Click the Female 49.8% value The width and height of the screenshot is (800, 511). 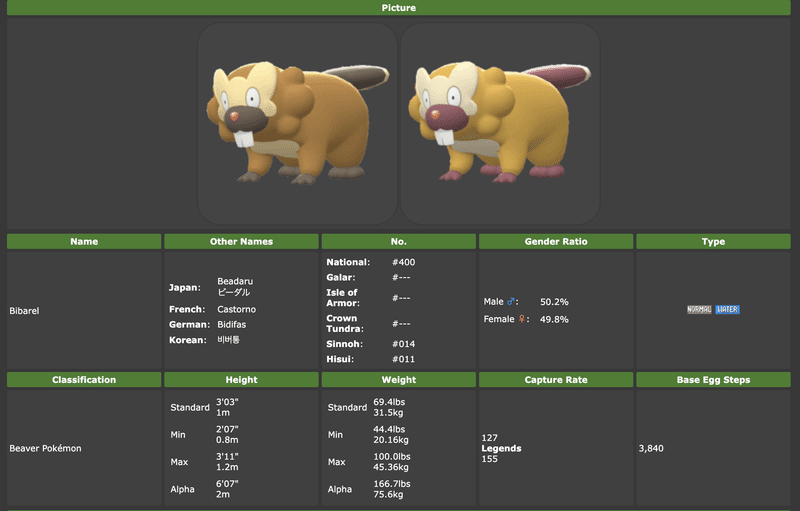[554, 319]
